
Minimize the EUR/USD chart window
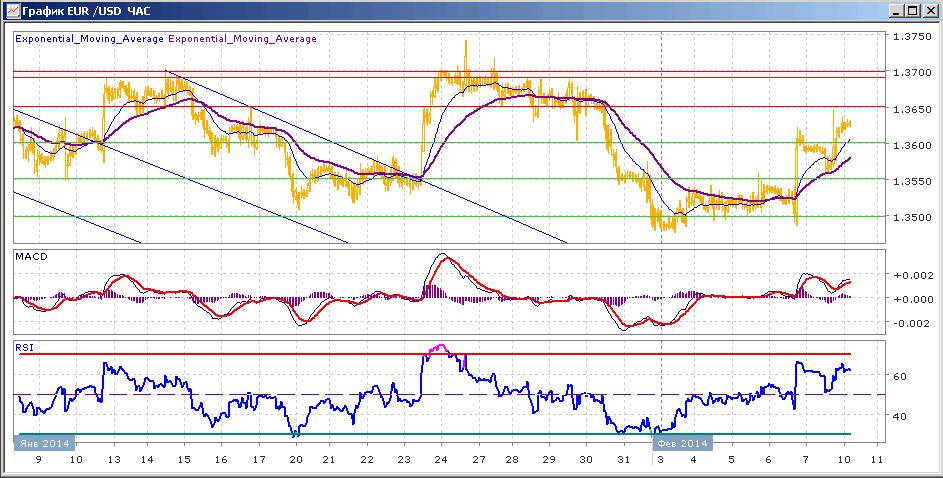896,10
